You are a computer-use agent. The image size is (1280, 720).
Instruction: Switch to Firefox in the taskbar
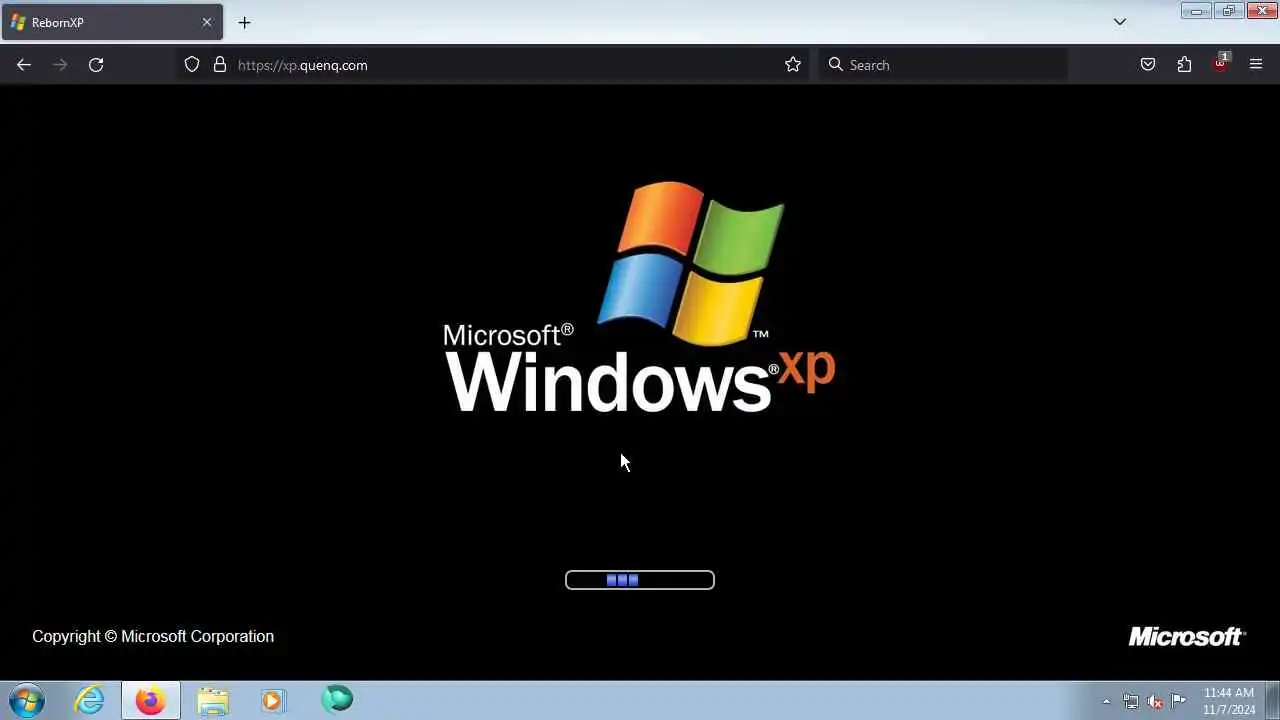coord(151,701)
